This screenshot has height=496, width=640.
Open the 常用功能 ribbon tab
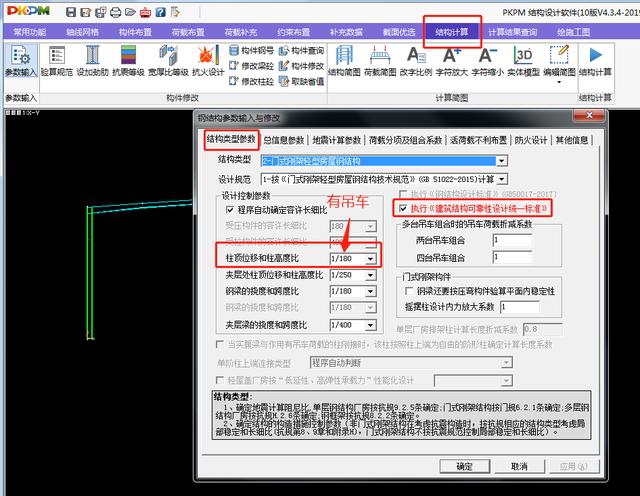tap(29, 32)
